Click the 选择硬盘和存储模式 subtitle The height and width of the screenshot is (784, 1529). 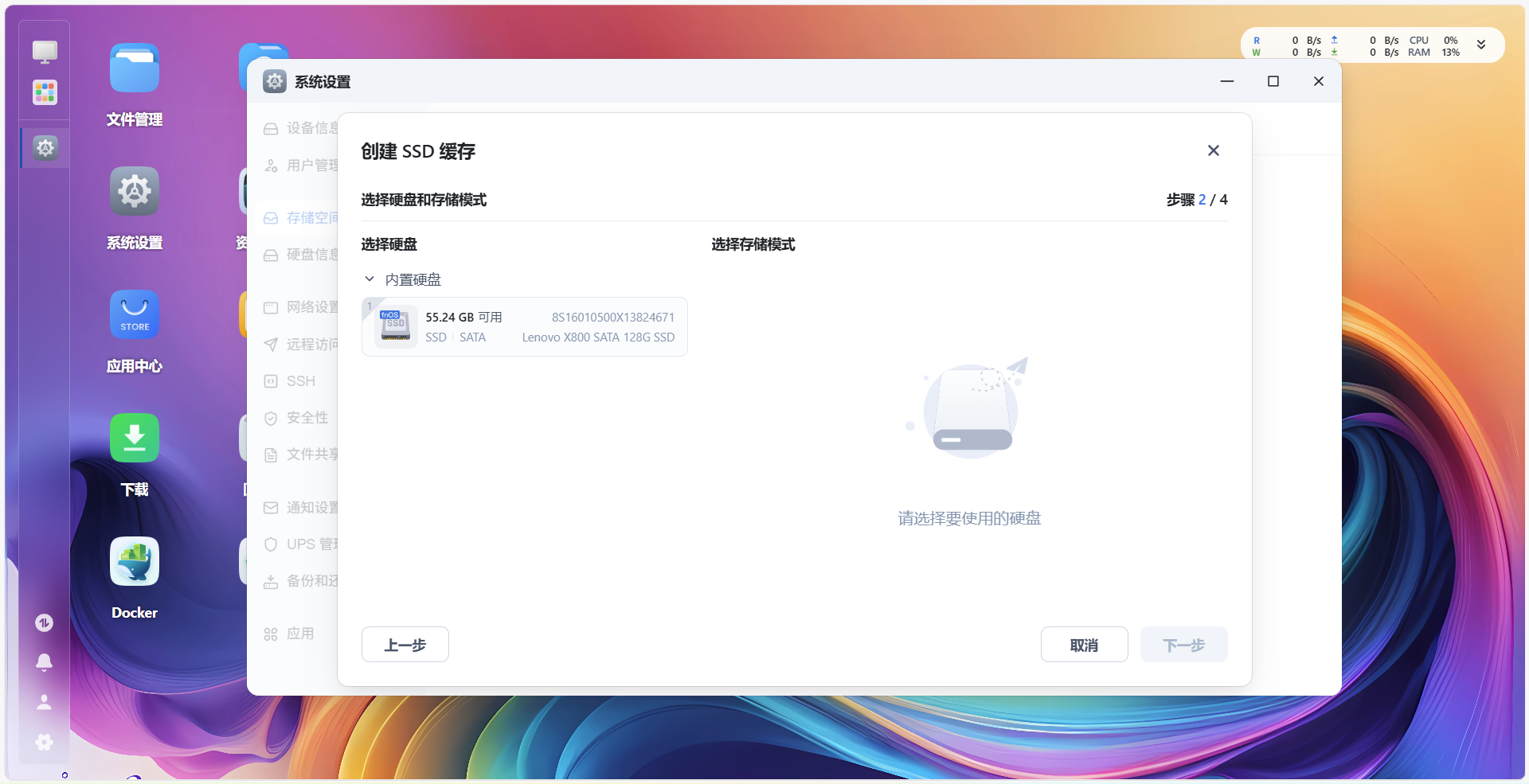point(424,200)
